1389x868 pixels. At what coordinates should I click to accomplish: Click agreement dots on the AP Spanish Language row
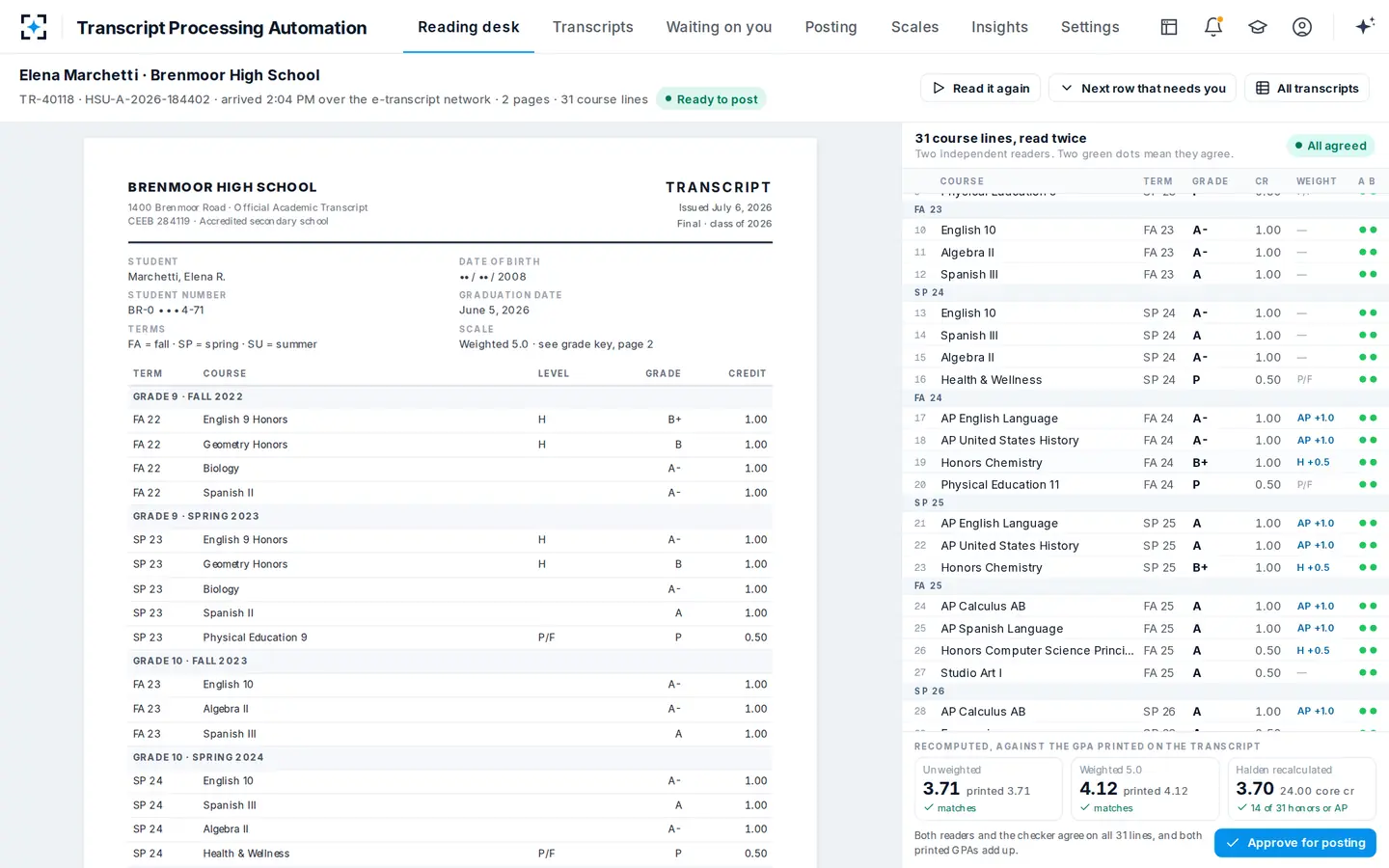click(x=1367, y=629)
